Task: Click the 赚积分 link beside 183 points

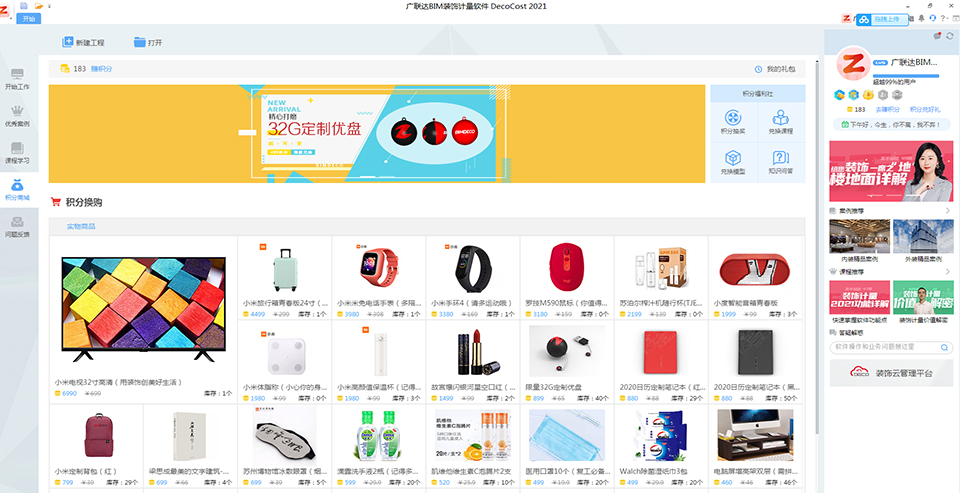Action: (x=102, y=69)
